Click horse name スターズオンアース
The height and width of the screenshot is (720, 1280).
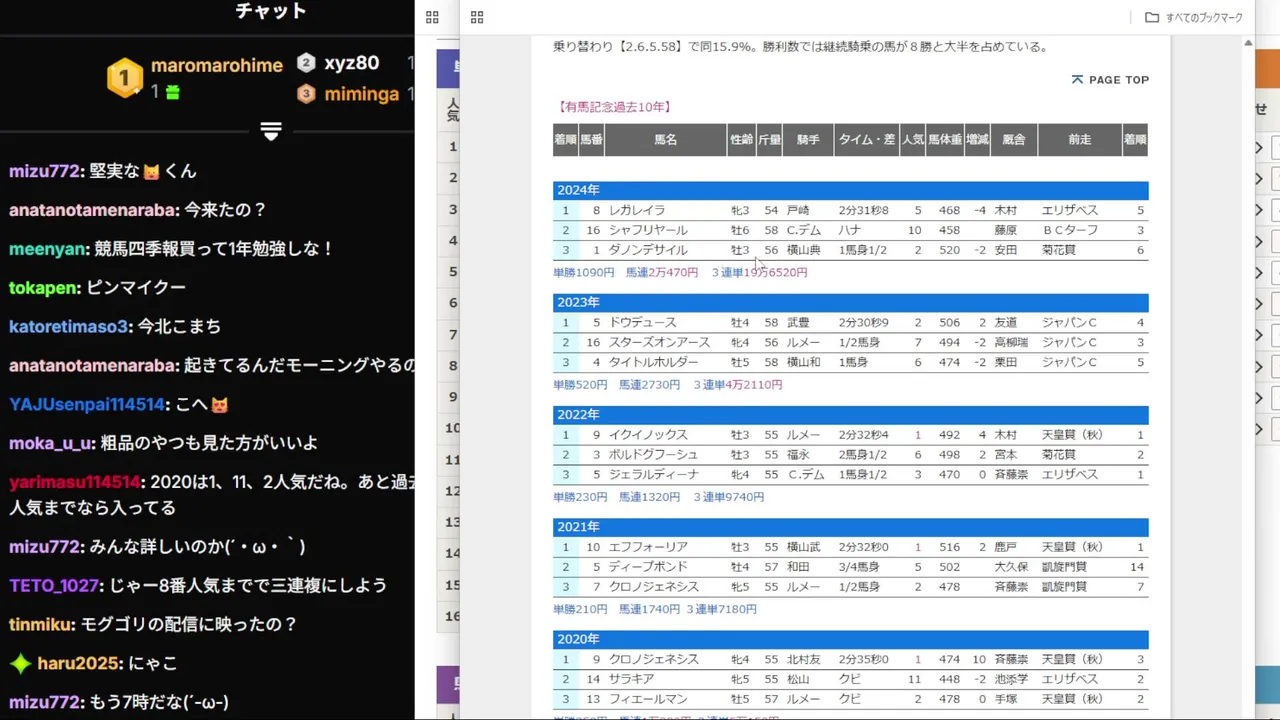click(x=659, y=342)
